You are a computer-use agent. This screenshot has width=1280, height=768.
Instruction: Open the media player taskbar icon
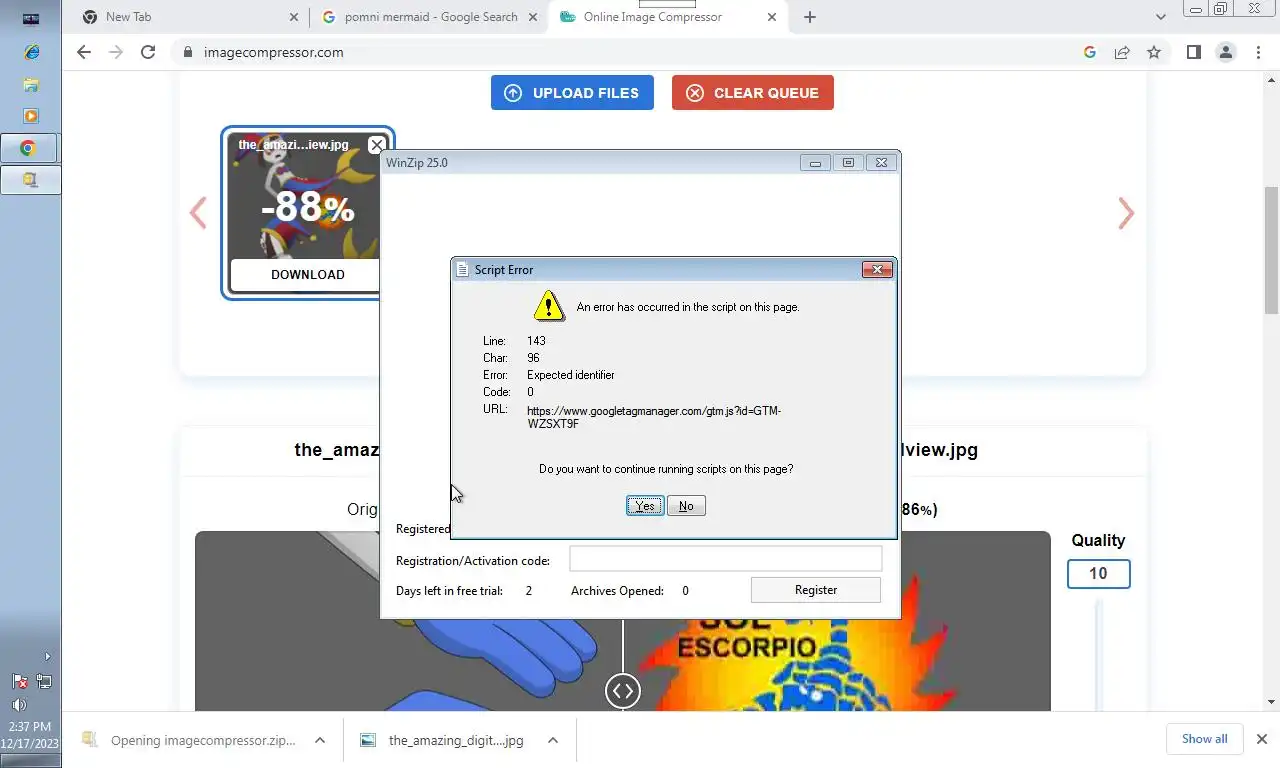pyautogui.click(x=31, y=116)
